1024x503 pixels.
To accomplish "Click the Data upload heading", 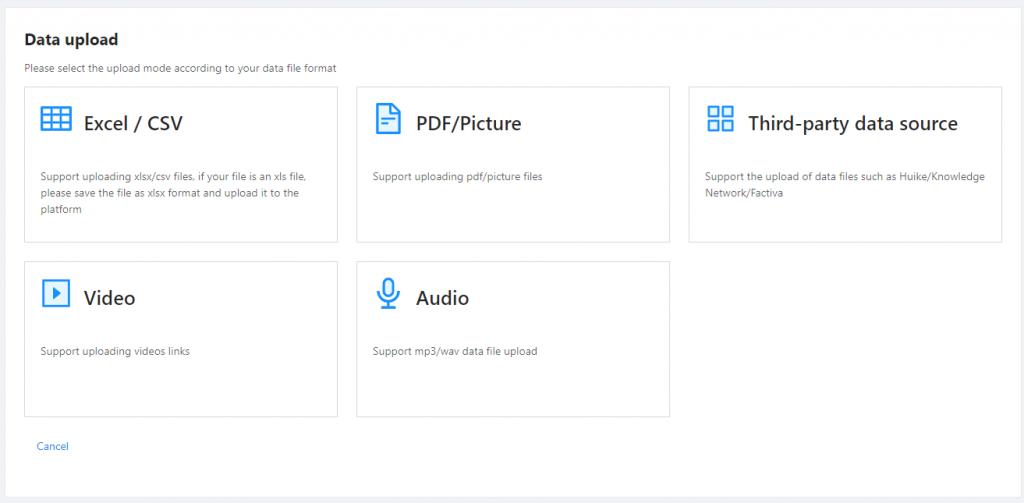I will (x=71, y=40).
